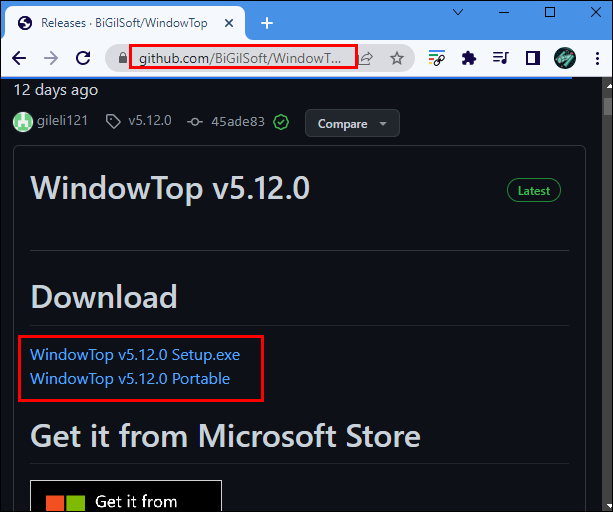613x512 pixels.
Task: Select the Releases · BiGilSoft/WindowTop tab
Action: [124, 23]
